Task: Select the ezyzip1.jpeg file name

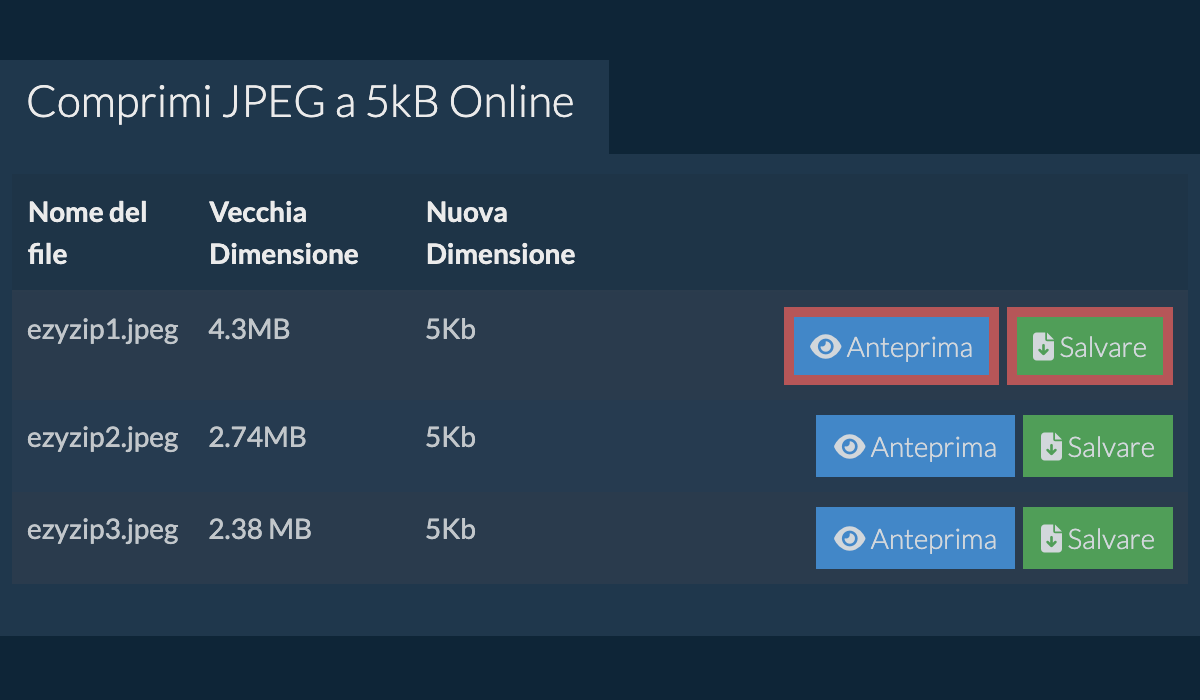Action: click(x=103, y=331)
